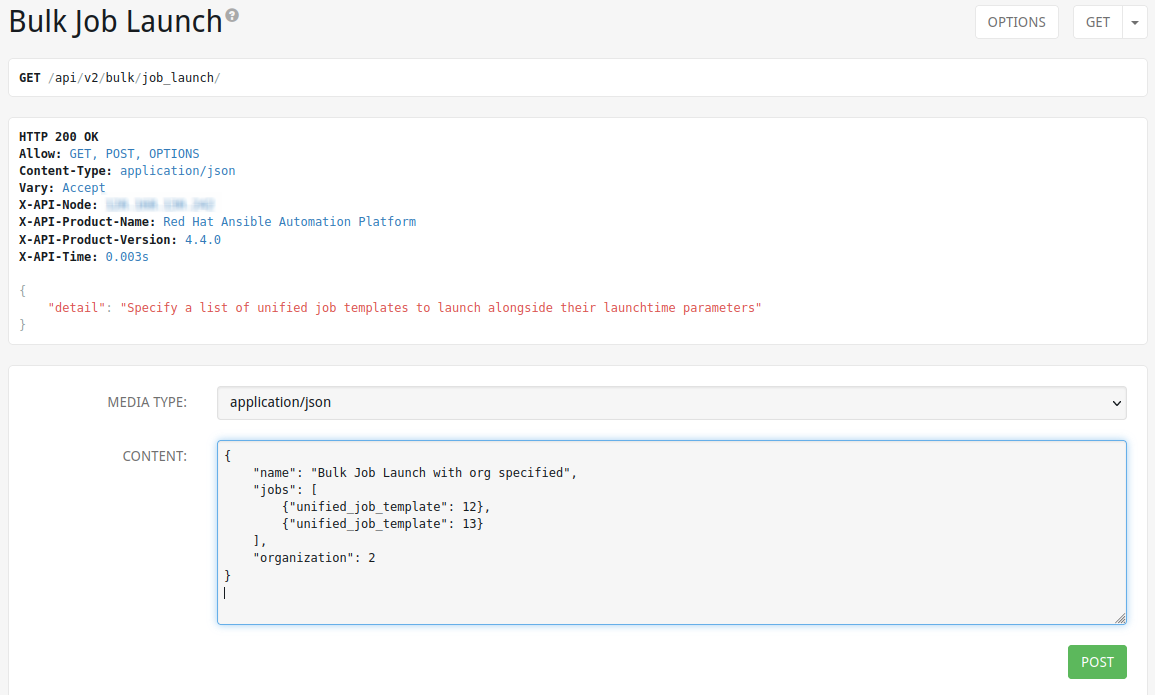Click 'Red Hat Ansible Automation Platform' product name

pos(289,222)
